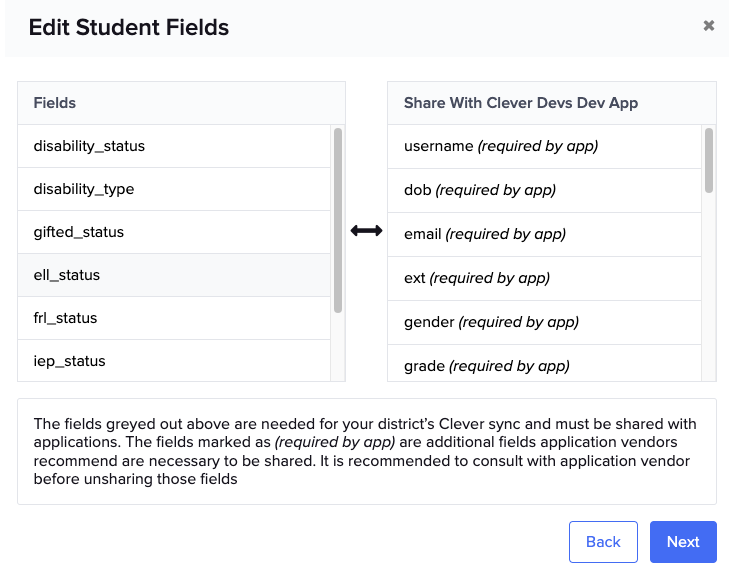Select username shared field
This screenshot has width=729, height=579.
(544, 146)
